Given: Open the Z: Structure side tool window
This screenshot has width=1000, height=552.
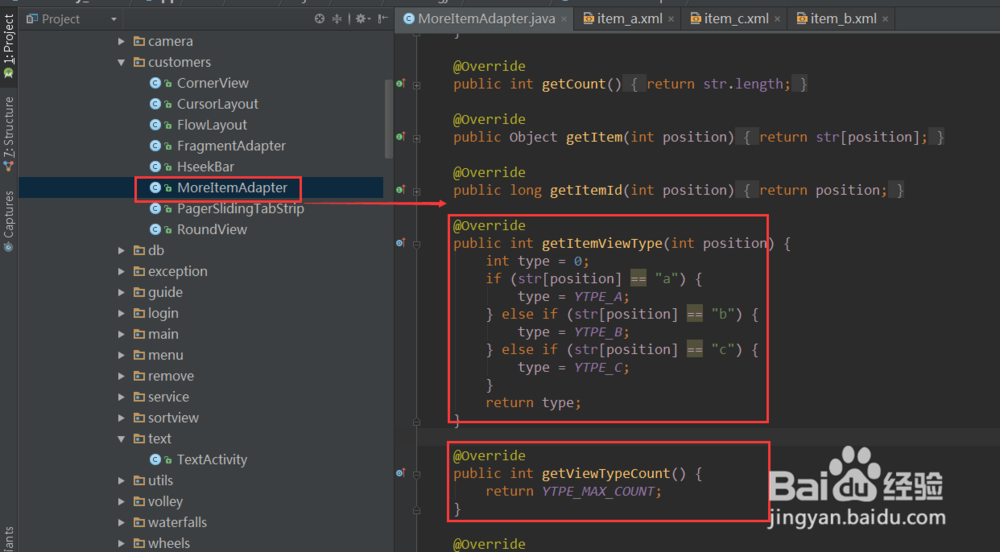Looking at the screenshot, I should pyautogui.click(x=8, y=134).
